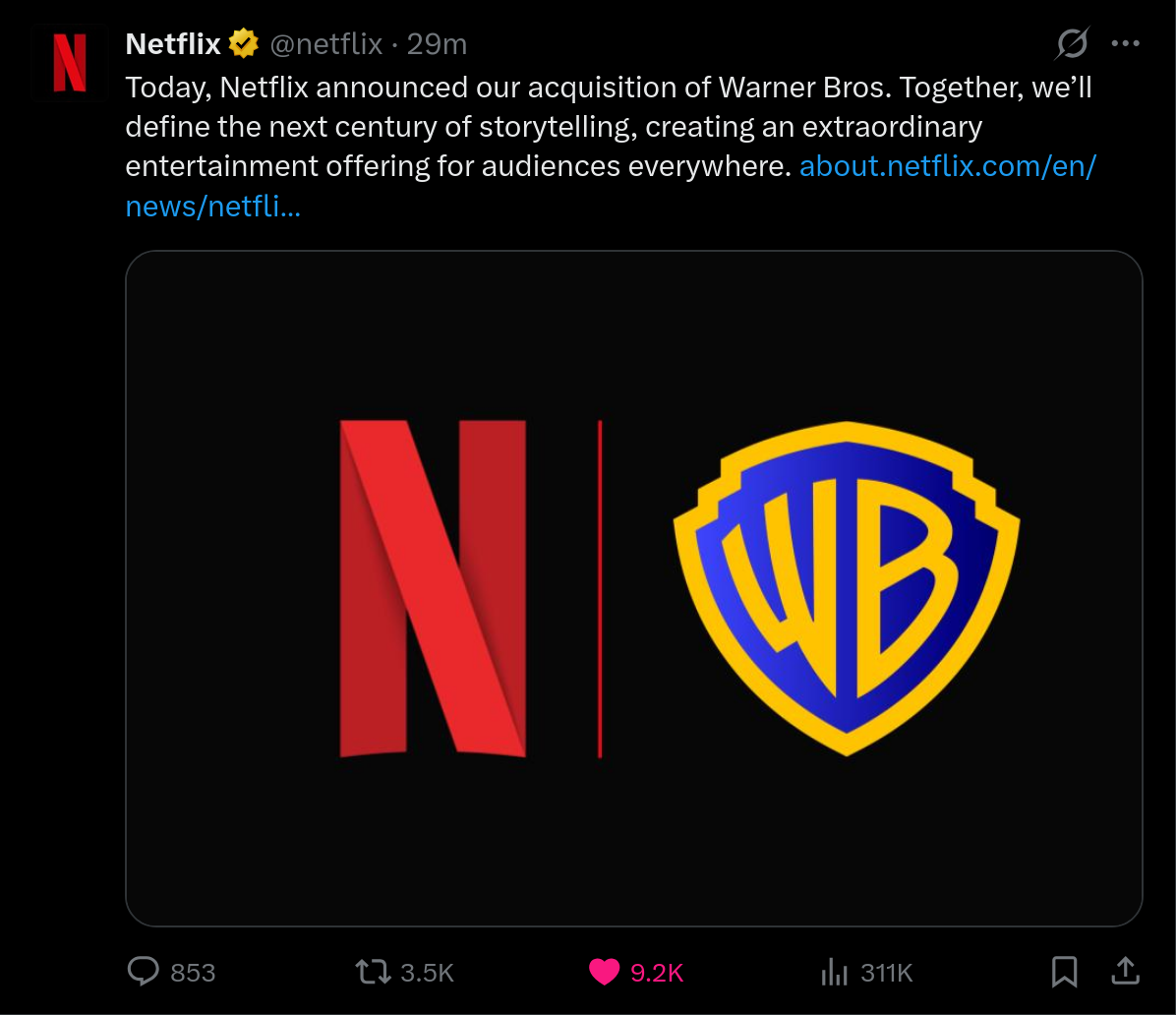Click the 9.2K likes count
1176x1015 pixels.
657,973
